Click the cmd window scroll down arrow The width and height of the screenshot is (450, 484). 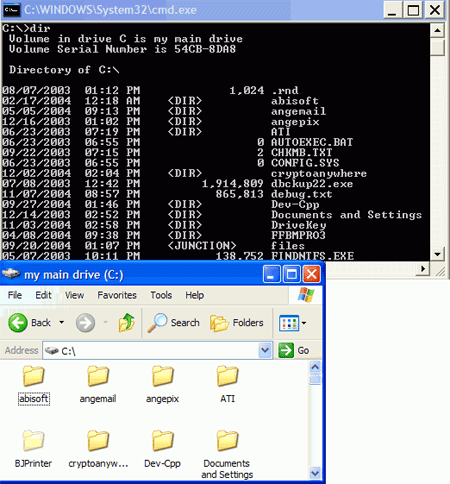click(437, 255)
